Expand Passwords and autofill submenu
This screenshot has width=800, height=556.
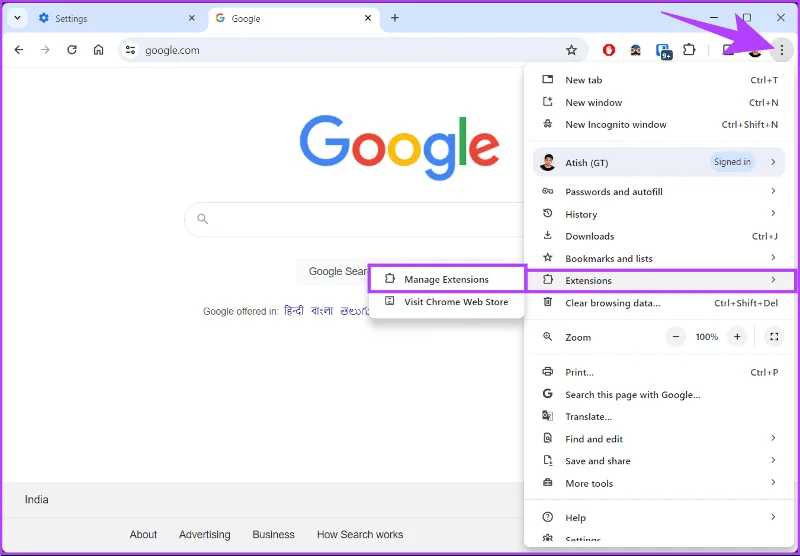click(x=659, y=192)
